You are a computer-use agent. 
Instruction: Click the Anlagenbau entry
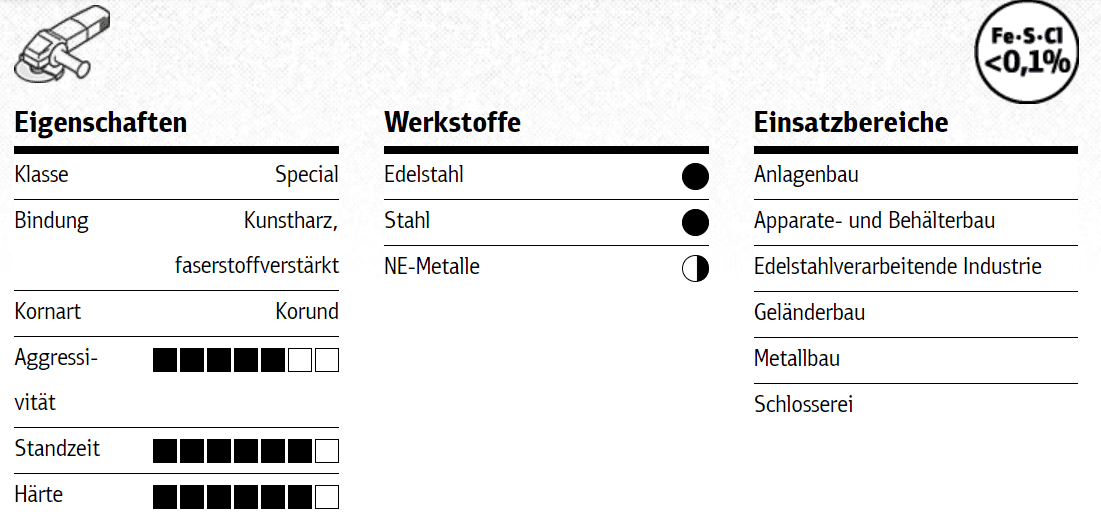click(806, 175)
